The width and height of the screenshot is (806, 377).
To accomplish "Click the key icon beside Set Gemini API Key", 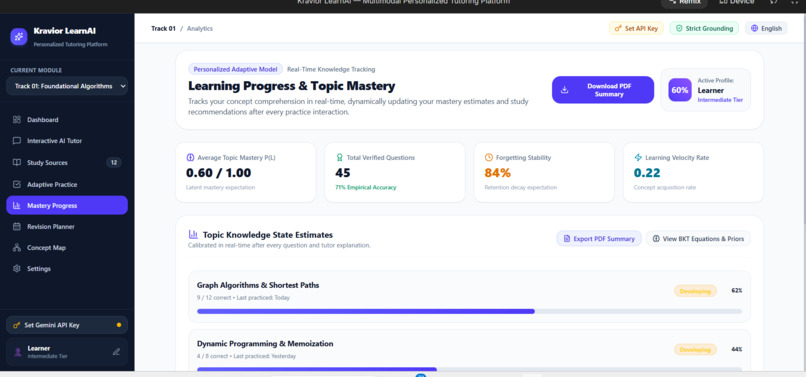I will tap(16, 325).
